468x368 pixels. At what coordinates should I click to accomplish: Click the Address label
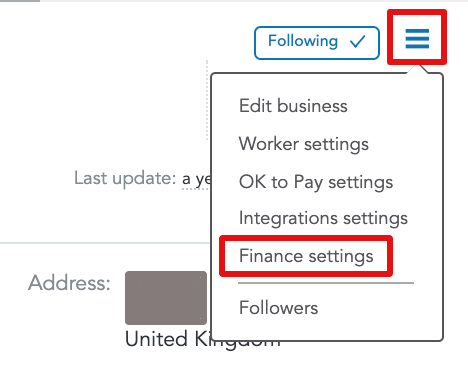click(x=69, y=283)
